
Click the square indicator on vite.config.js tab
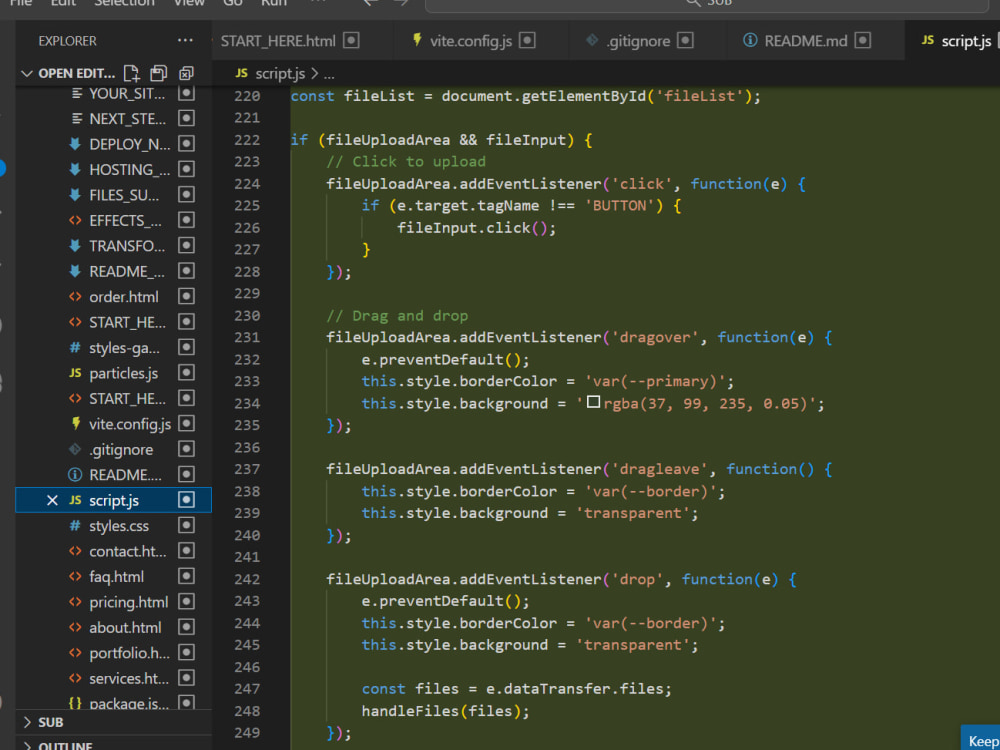pyautogui.click(x=527, y=41)
